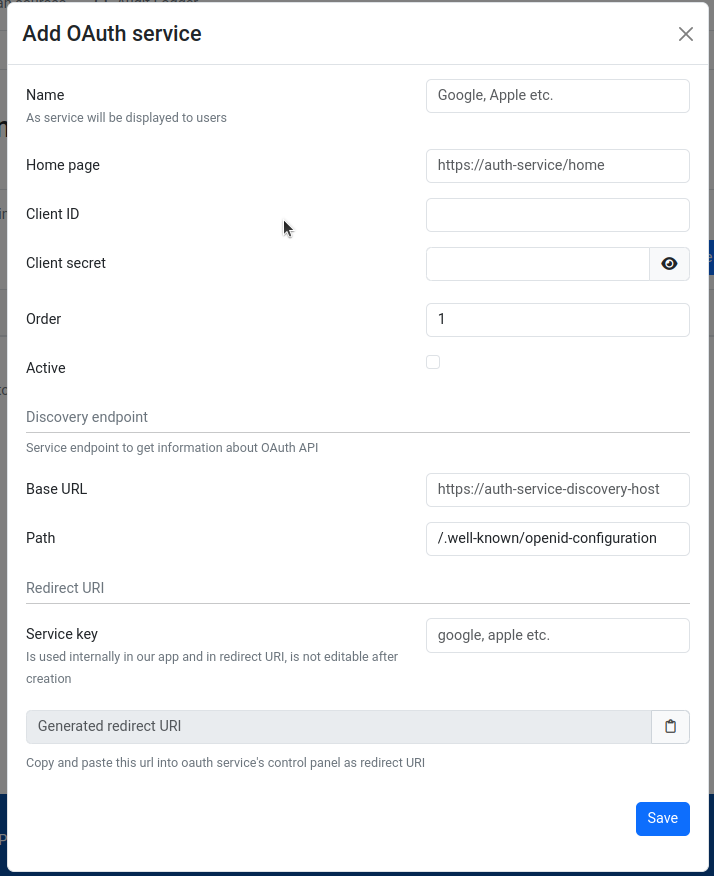714x876 pixels.
Task: Click the Client secret password field
Action: pyautogui.click(x=538, y=264)
